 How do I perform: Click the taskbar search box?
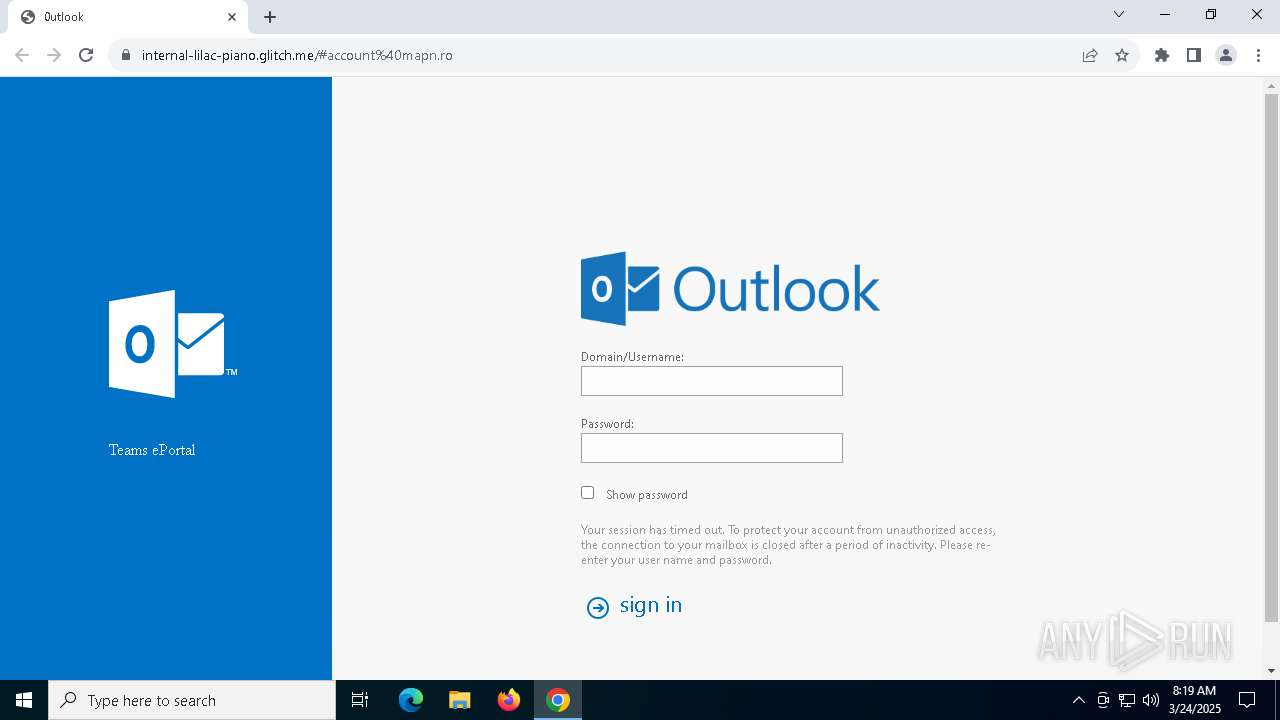192,700
